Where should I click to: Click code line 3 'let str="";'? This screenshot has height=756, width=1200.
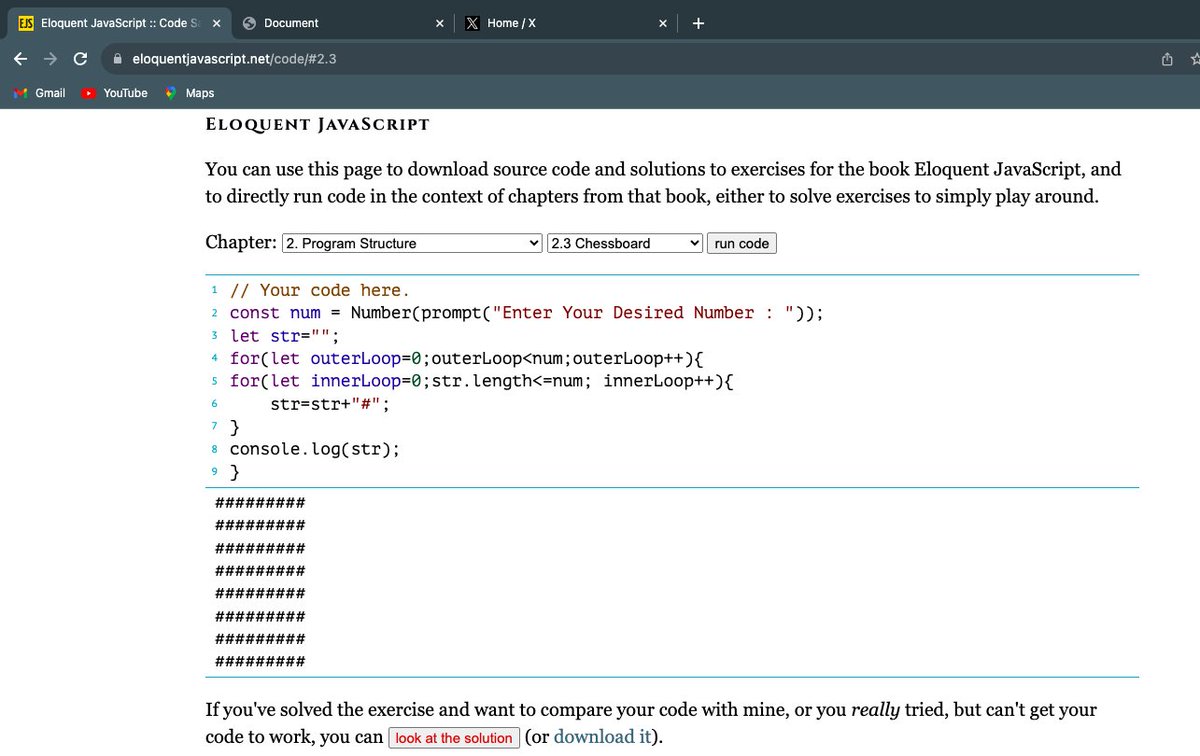(285, 336)
